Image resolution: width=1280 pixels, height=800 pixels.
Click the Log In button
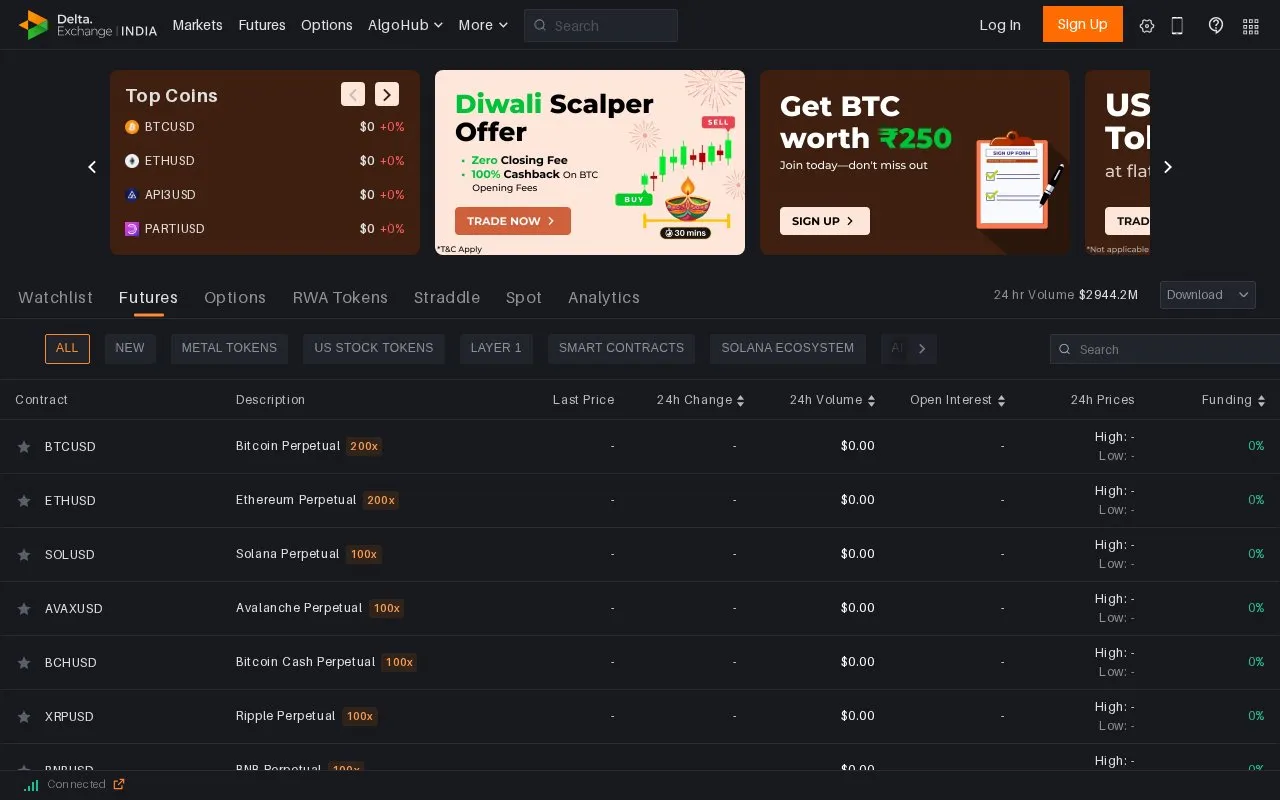click(x=1000, y=25)
